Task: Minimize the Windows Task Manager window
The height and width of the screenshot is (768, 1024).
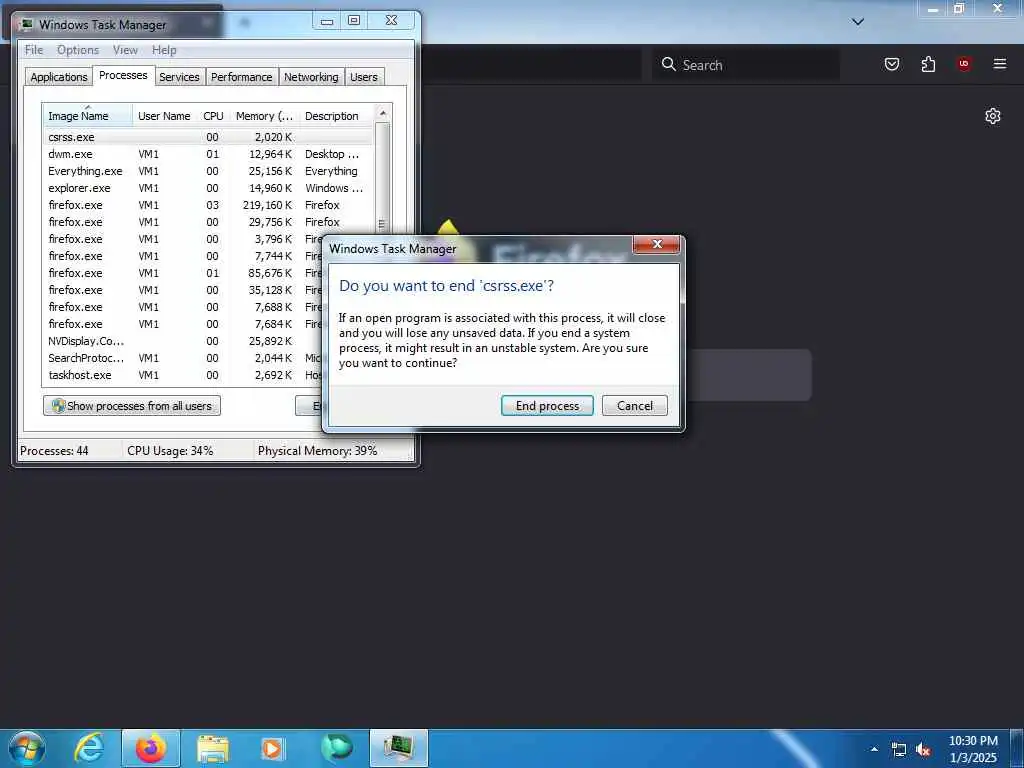Action: [x=327, y=21]
